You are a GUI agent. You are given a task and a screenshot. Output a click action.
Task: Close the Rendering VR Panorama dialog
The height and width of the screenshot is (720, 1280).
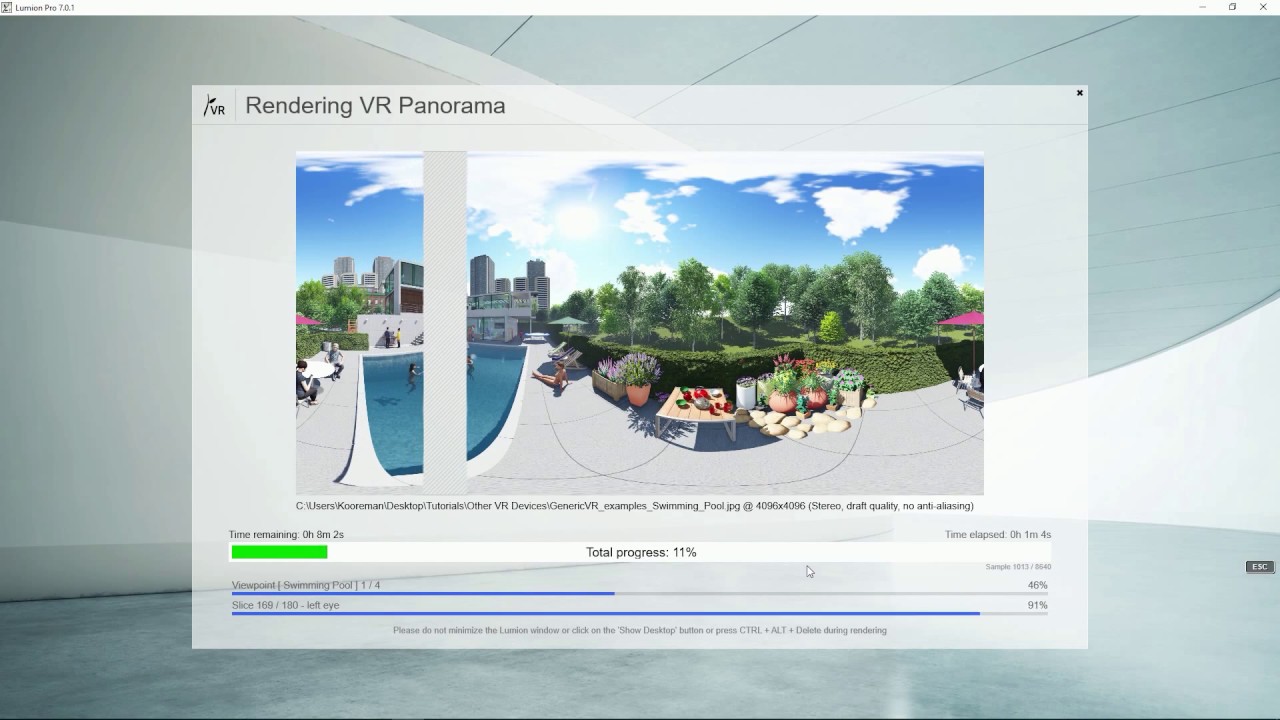(1079, 93)
